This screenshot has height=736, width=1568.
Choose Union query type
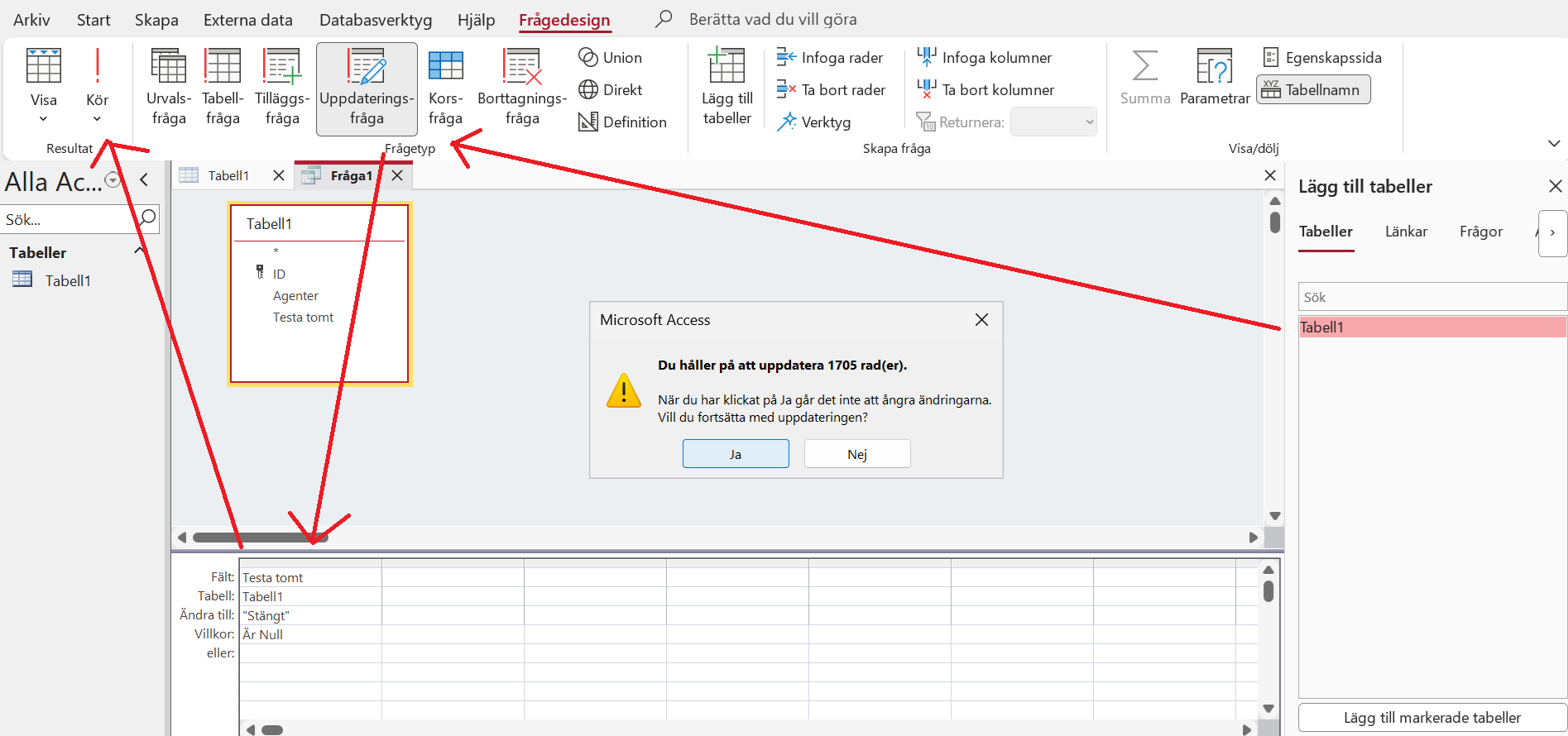tap(611, 57)
